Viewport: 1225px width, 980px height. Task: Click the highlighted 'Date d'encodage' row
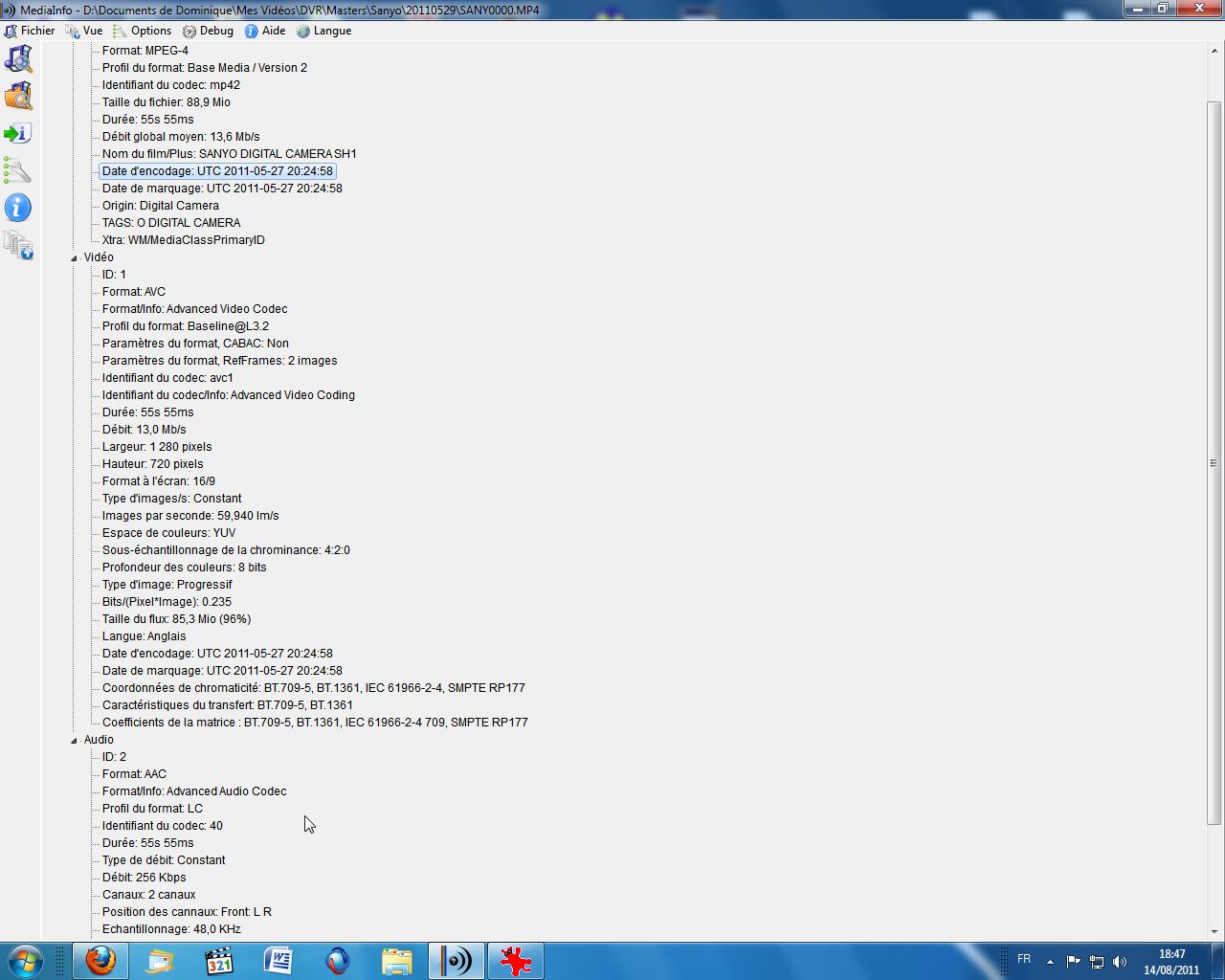(217, 171)
